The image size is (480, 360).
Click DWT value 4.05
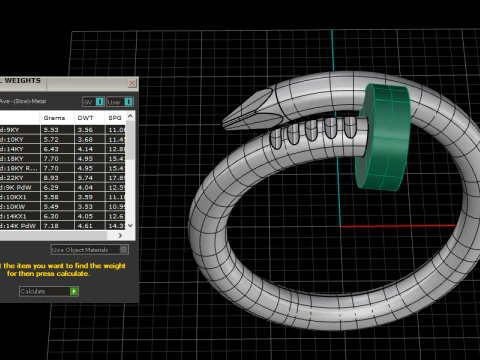pyautogui.click(x=85, y=216)
